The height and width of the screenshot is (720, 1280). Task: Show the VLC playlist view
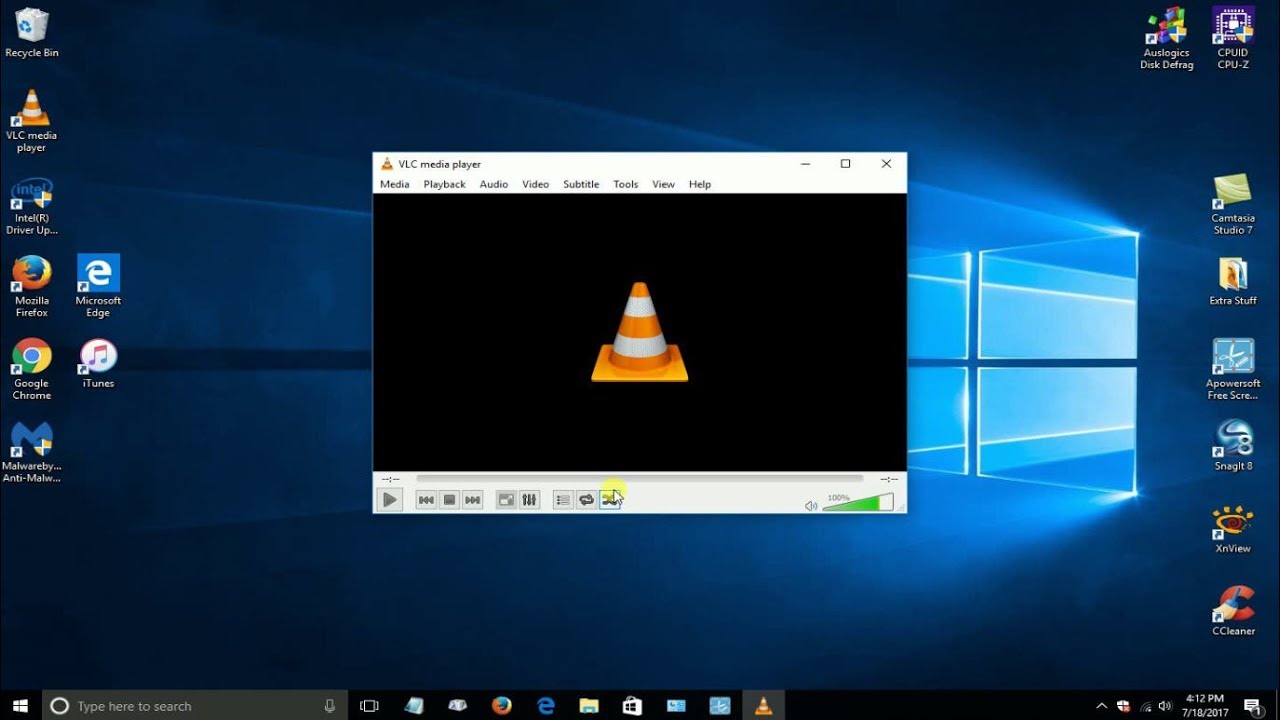coord(563,499)
